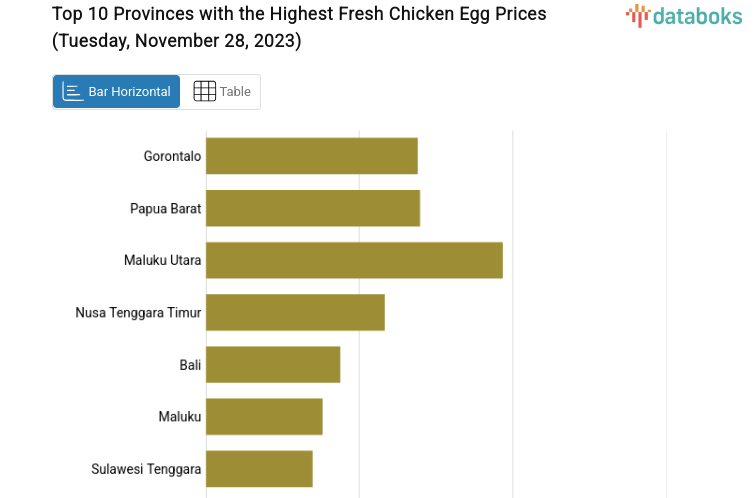
Task: Click the Nusa Tenggara Timur bar
Action: (x=295, y=312)
